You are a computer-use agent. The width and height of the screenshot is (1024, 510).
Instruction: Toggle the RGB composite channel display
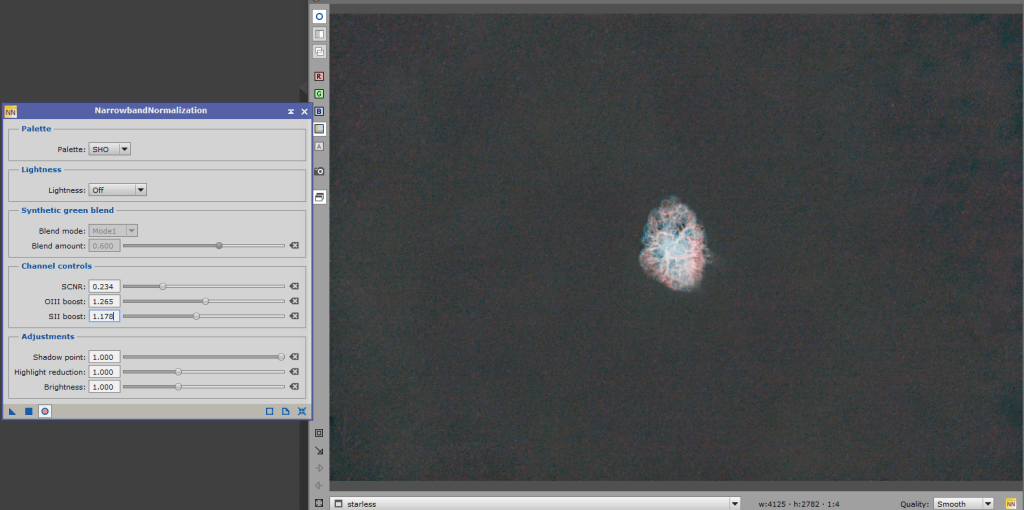pyautogui.click(x=319, y=129)
